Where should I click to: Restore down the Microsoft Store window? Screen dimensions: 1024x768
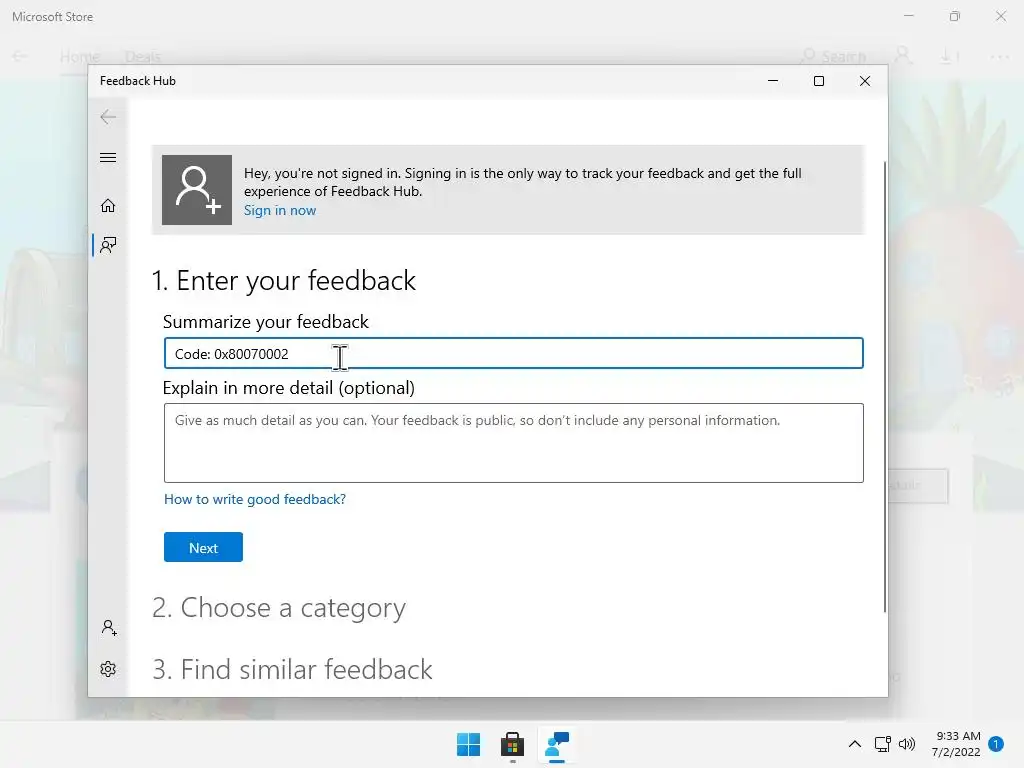coord(955,16)
